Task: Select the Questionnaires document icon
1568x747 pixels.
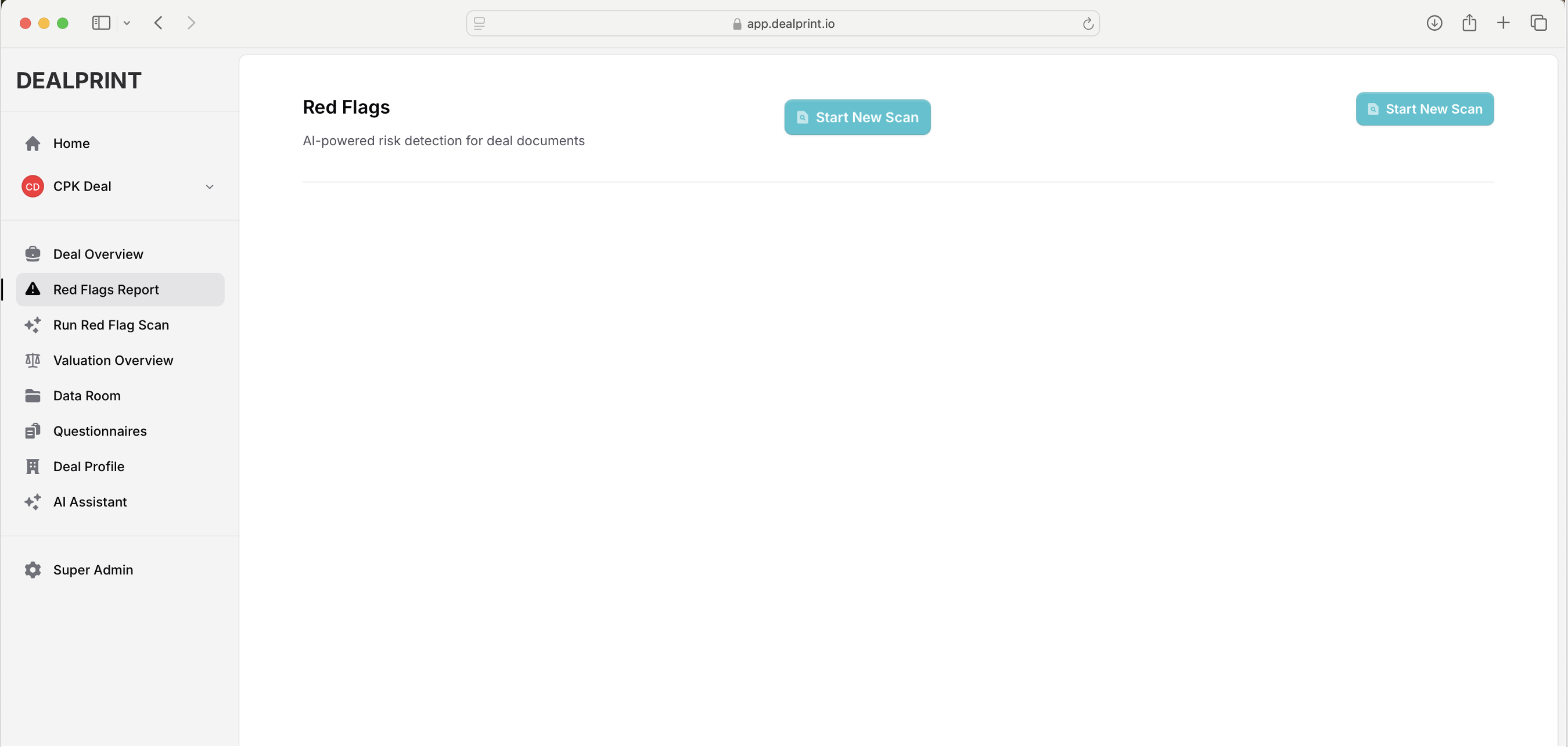Action: (x=33, y=430)
